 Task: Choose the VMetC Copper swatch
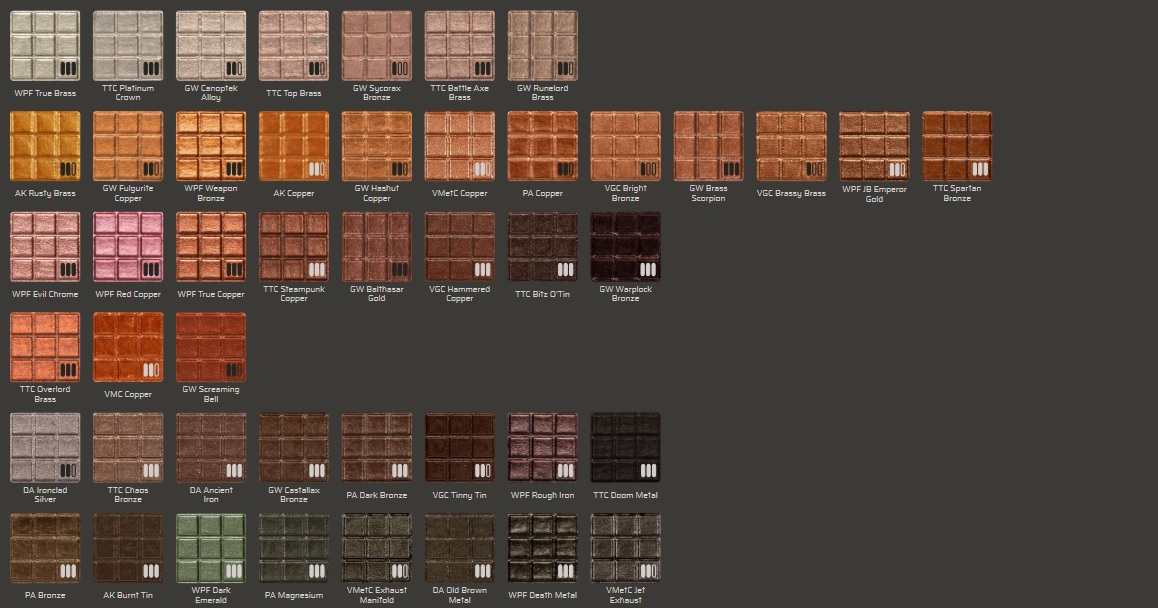(x=459, y=146)
